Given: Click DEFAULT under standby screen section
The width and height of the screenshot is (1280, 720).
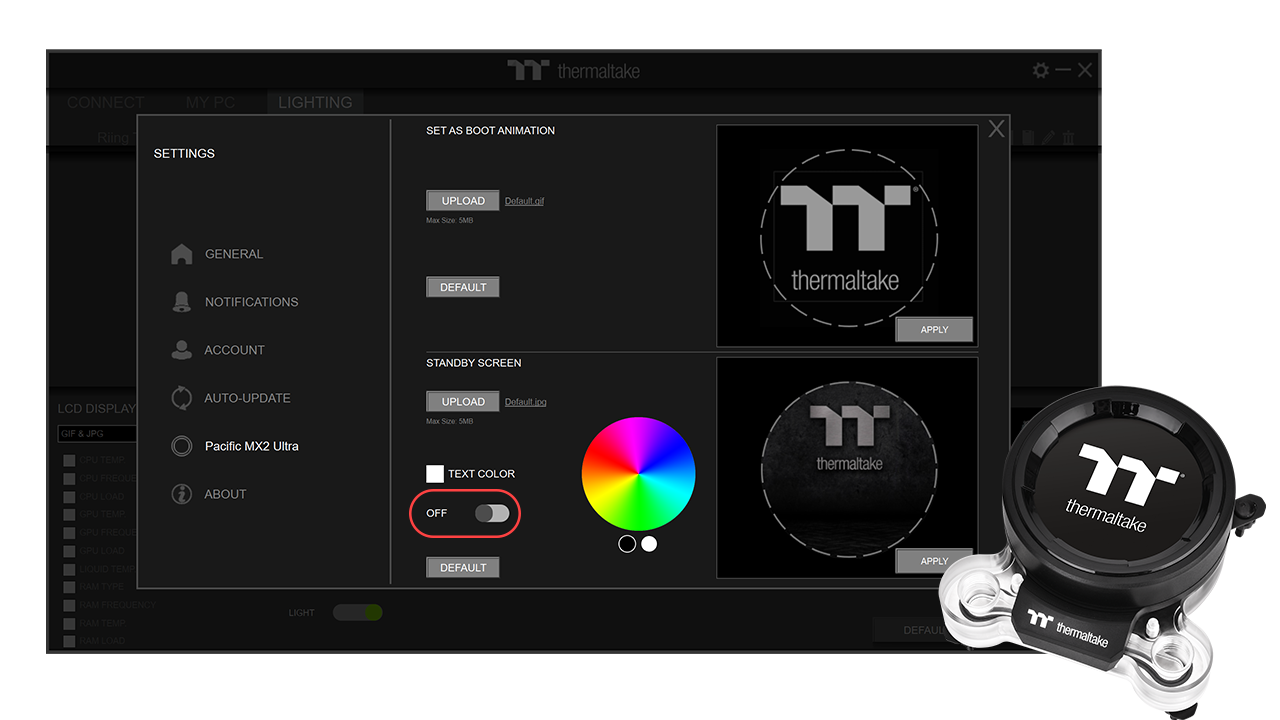Looking at the screenshot, I should click(463, 567).
